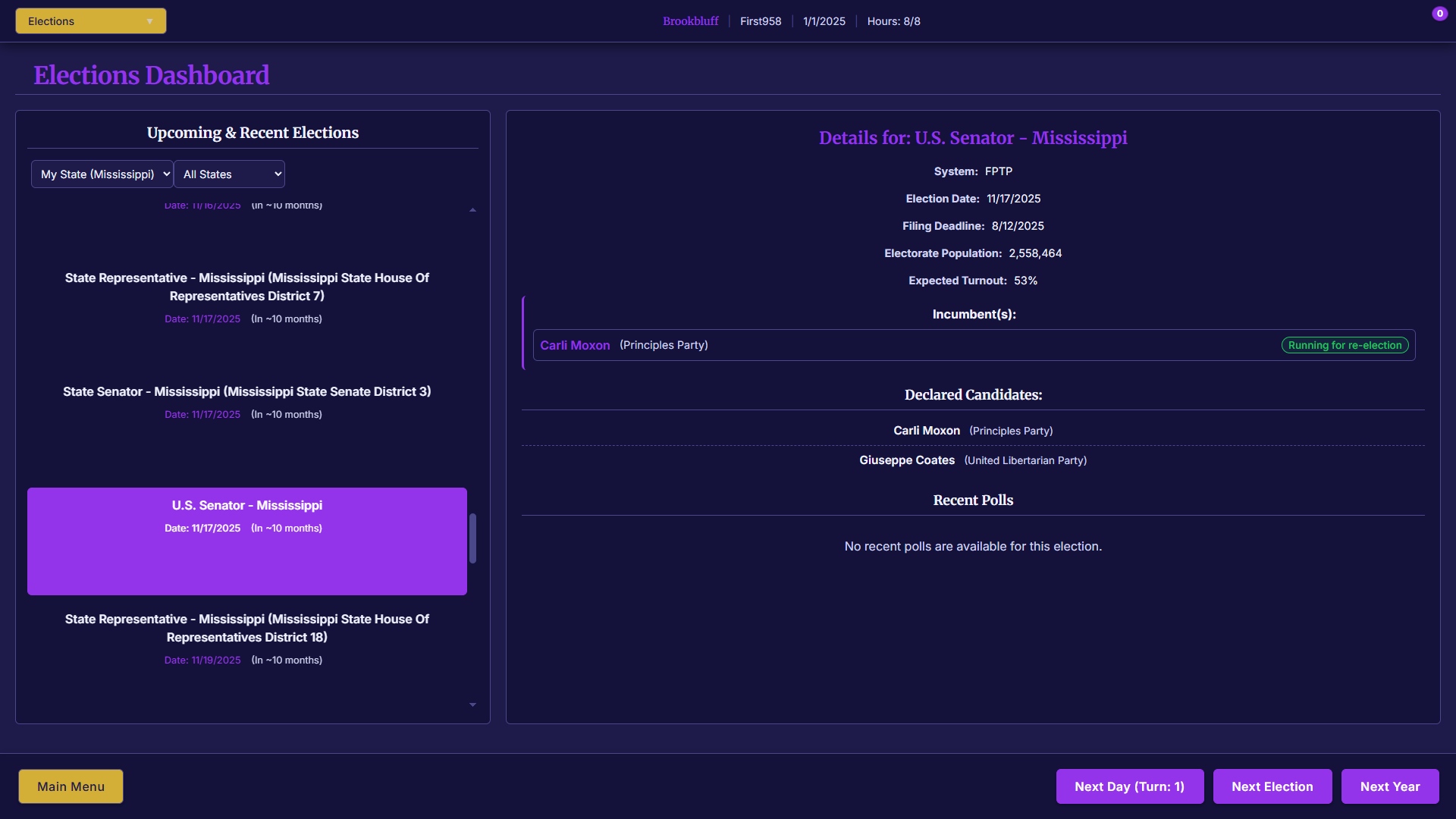Click the scroll down arrow in elections list
Screen dimensions: 1456x819
[x=472, y=705]
